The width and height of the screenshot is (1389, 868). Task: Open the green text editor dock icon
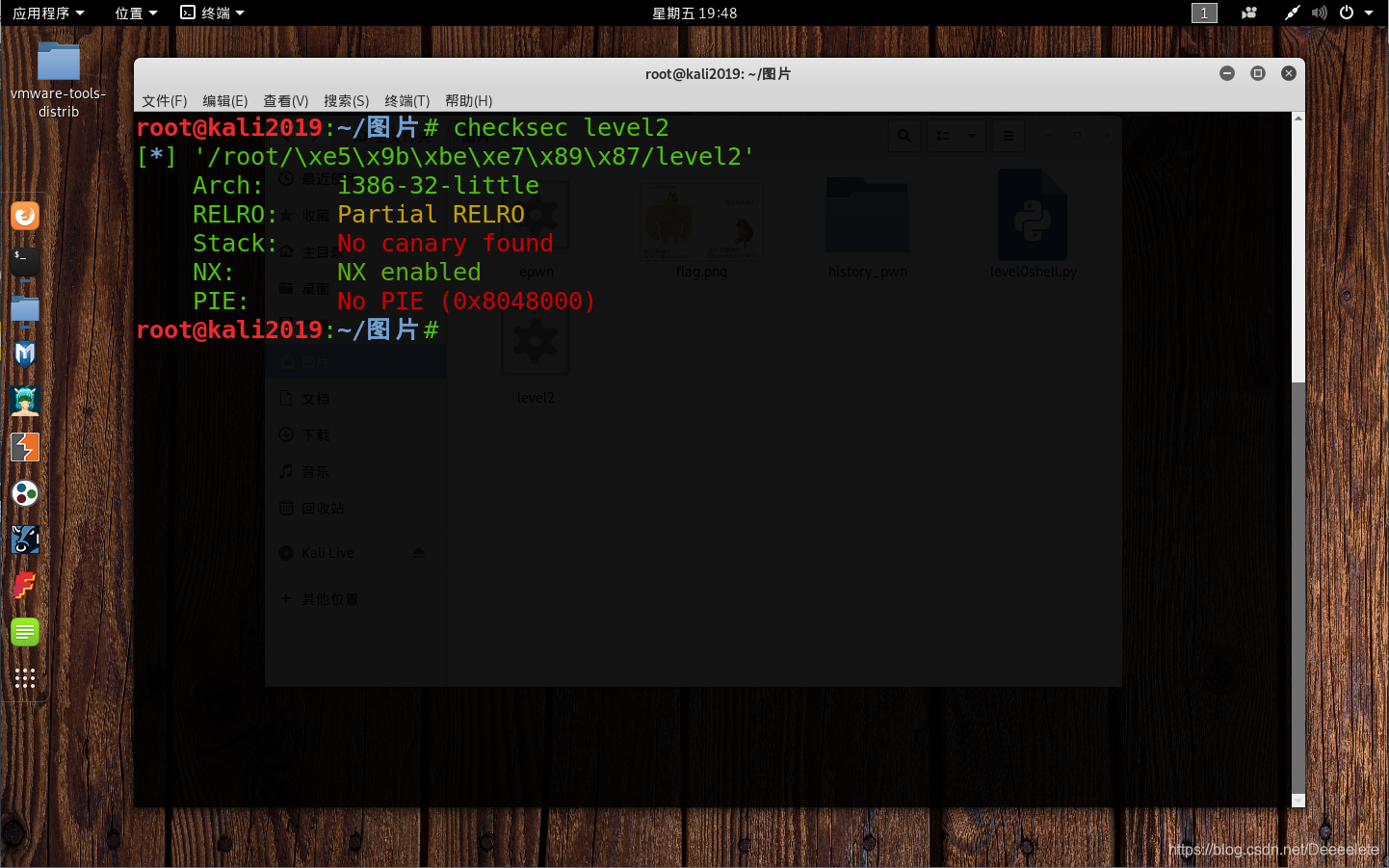tap(25, 632)
